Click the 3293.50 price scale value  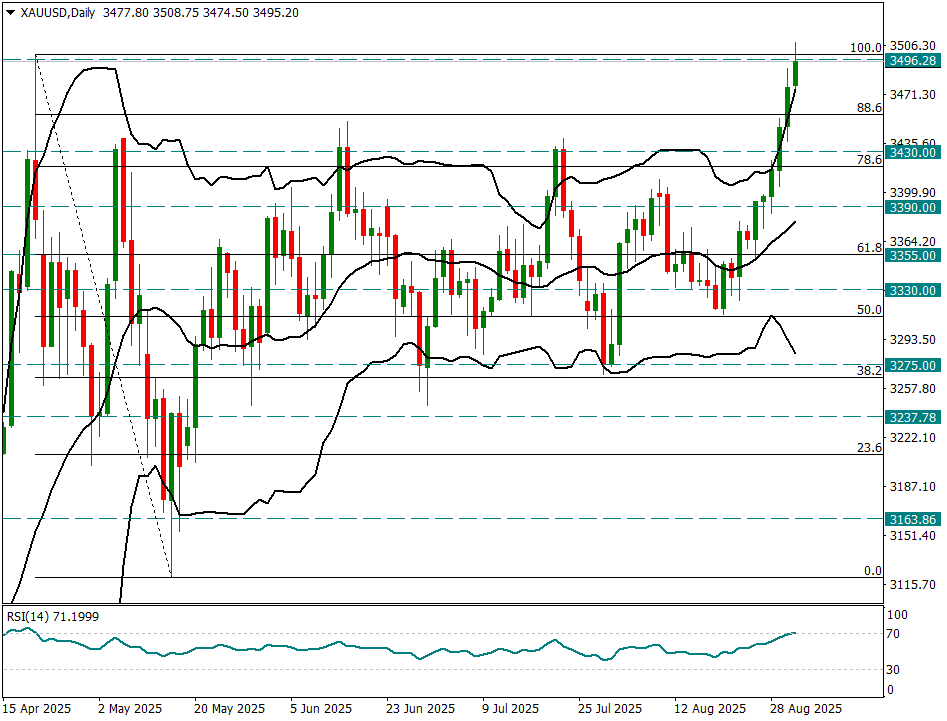(913, 339)
